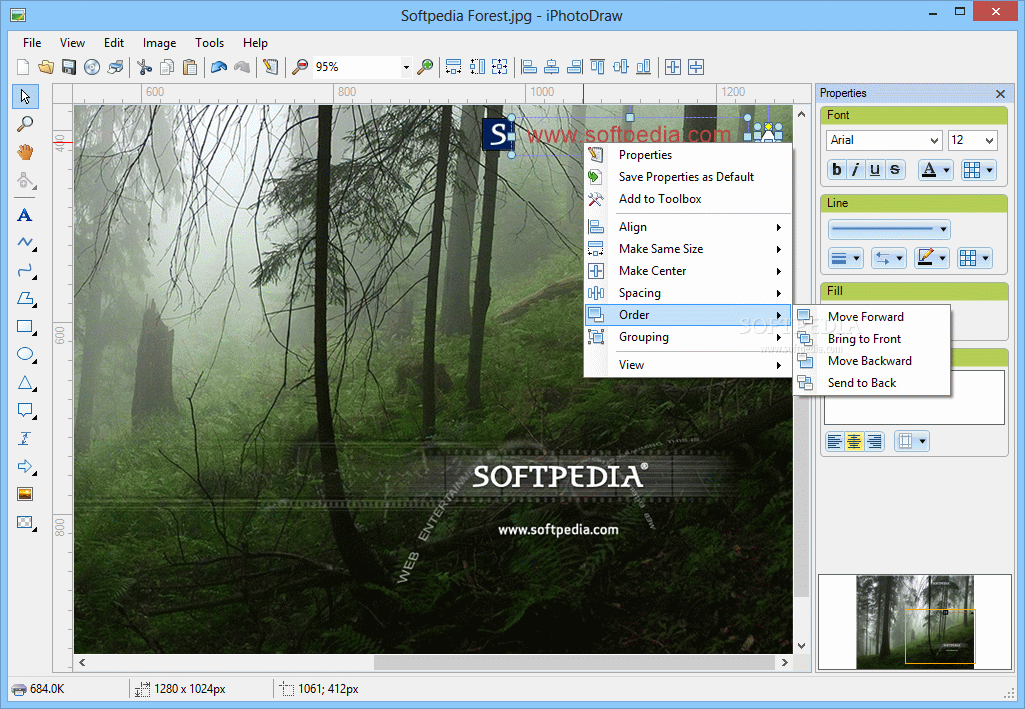Toggle Bold in Font panel

click(x=837, y=170)
